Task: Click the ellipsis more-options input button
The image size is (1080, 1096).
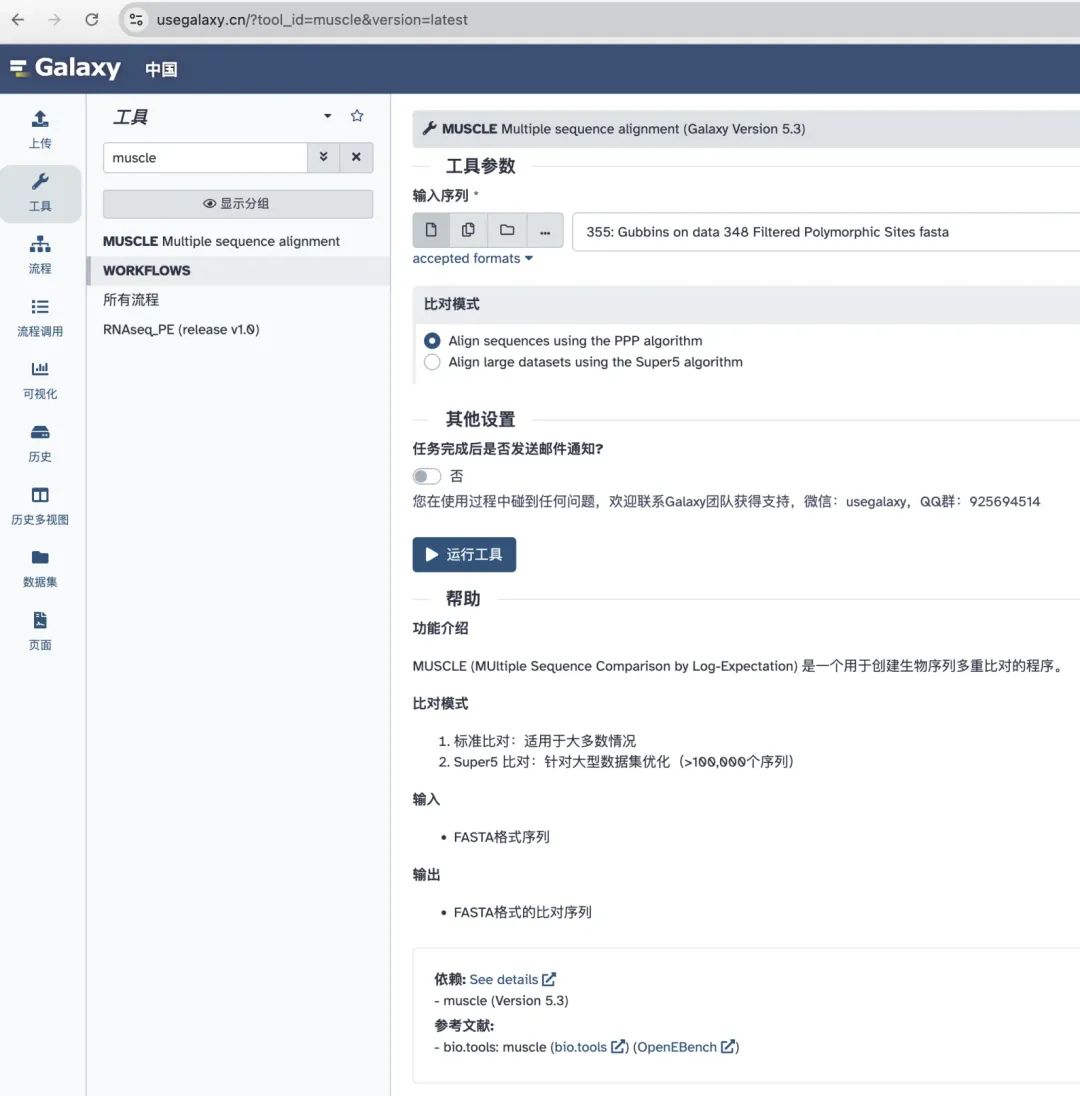Action: coord(545,230)
